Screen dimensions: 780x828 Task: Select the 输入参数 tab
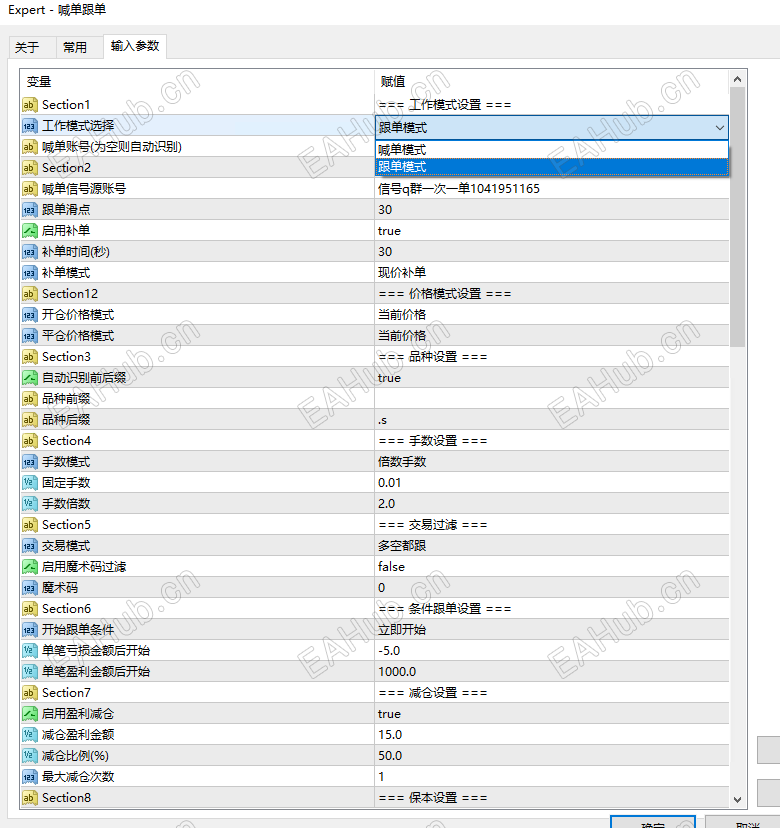135,46
